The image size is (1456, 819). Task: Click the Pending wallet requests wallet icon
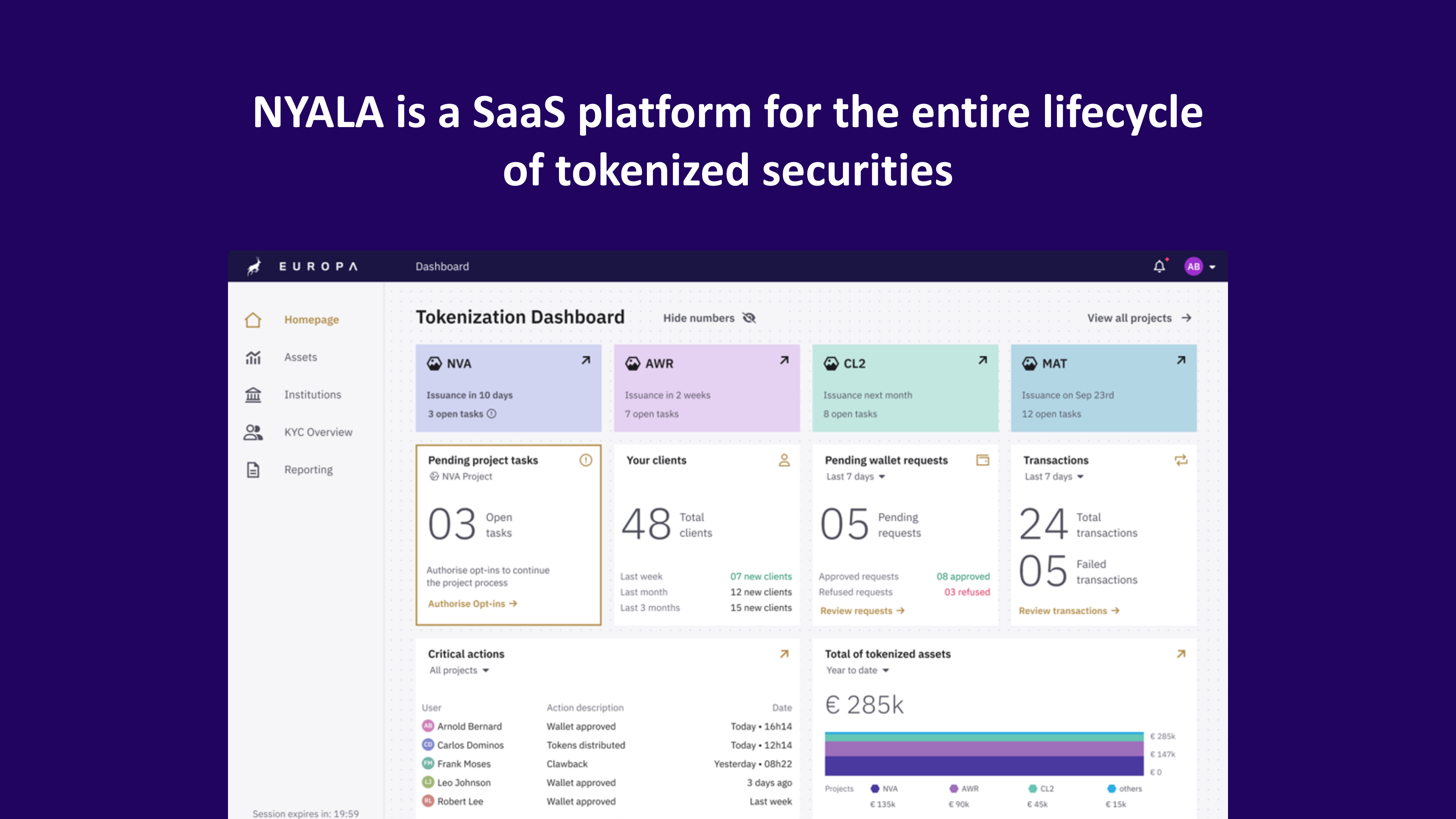(982, 461)
